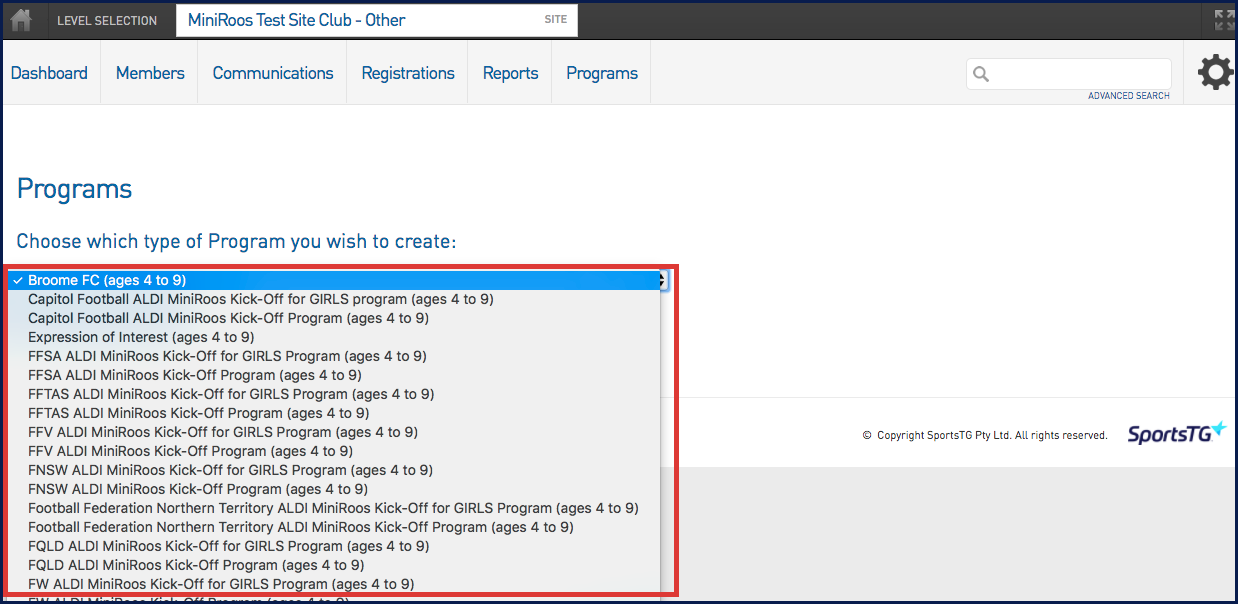Select FW Kick-Off for GIRLS Program

(334, 584)
